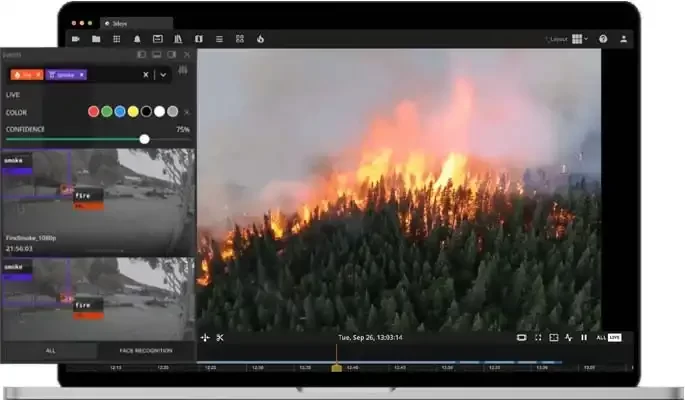Viewport: 685px width, 400px height.
Task: Click the timestamp Tue, Sep 26, 13:03:14
Action: (x=370, y=338)
